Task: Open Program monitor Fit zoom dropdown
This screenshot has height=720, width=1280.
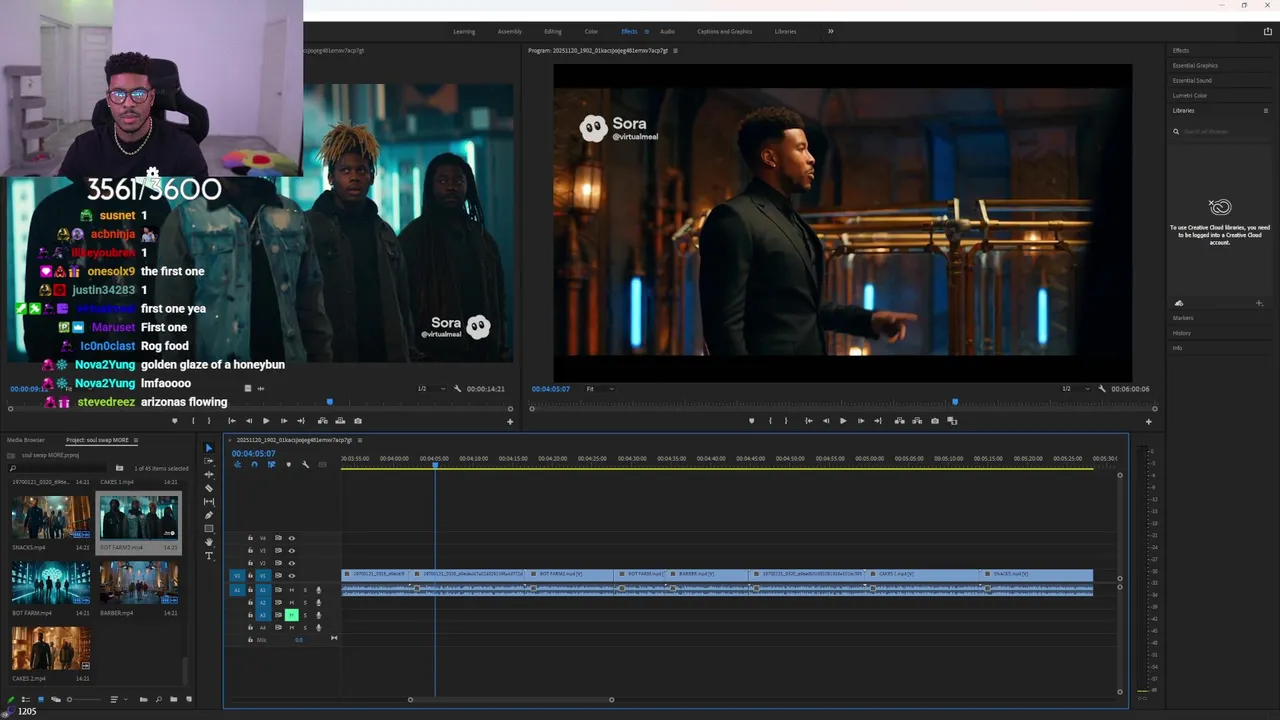Action: (x=600, y=389)
